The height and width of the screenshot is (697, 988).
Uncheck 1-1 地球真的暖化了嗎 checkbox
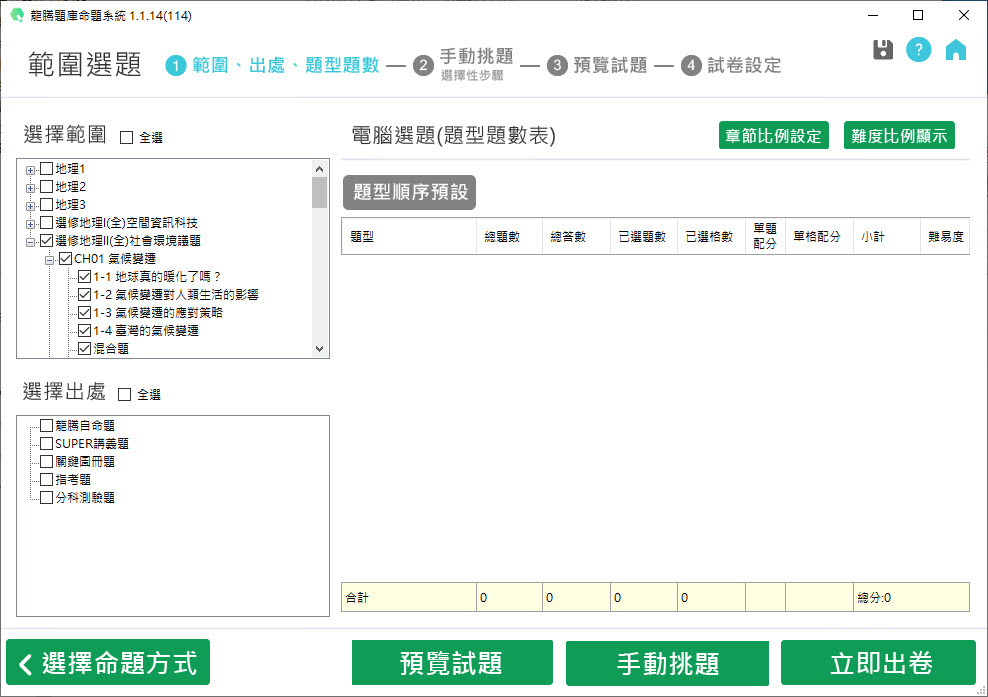(x=84, y=277)
